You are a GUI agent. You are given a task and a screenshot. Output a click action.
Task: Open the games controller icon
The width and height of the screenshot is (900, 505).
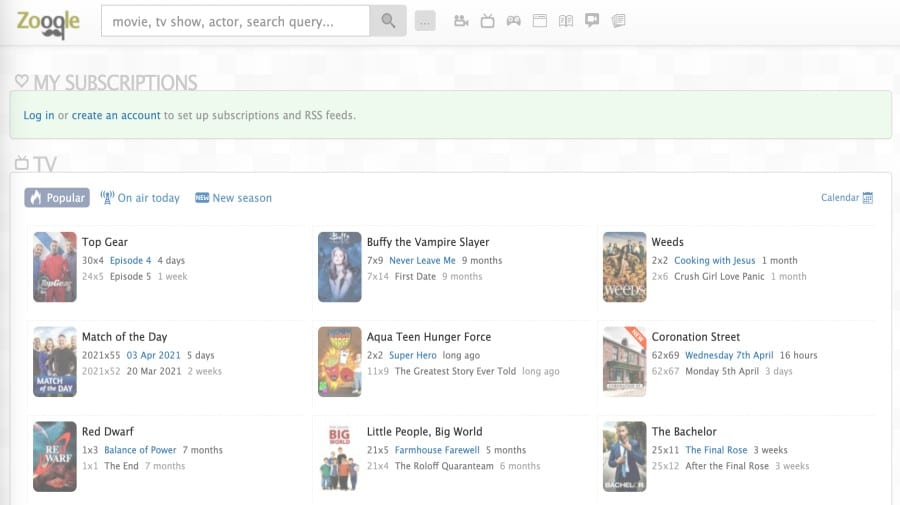[x=514, y=21]
